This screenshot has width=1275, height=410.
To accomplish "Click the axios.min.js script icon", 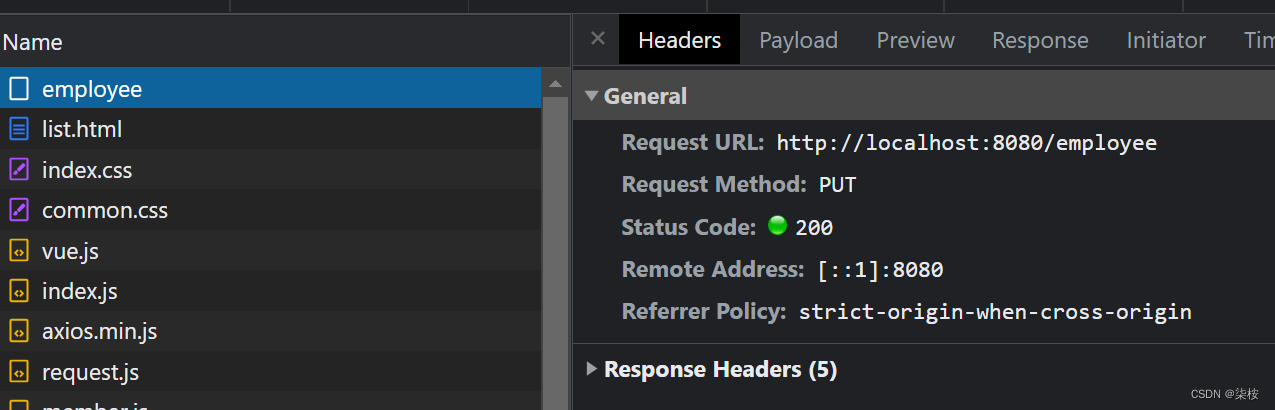I will tap(19, 331).
